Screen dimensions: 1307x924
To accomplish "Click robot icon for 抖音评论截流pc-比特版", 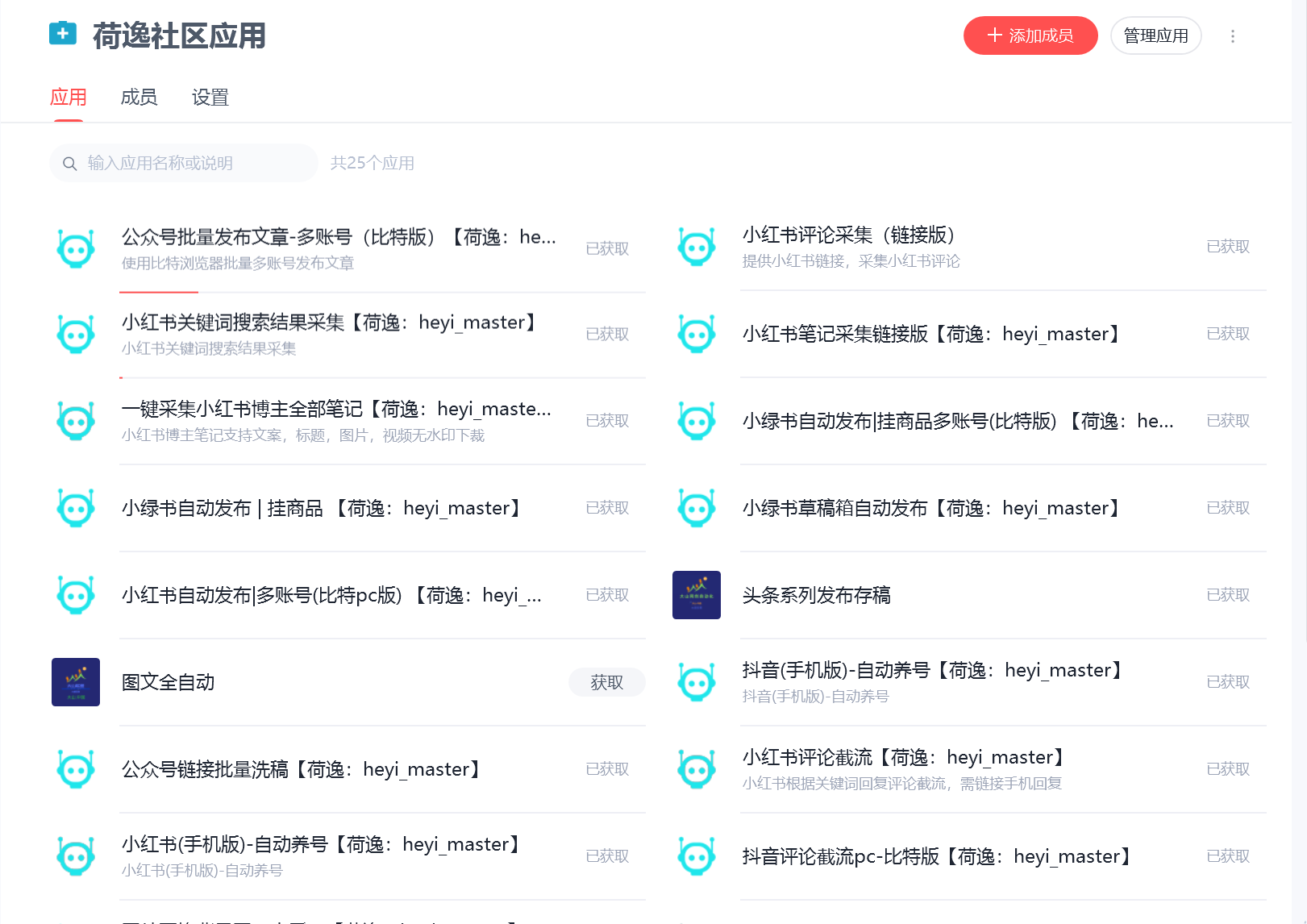I will [697, 856].
